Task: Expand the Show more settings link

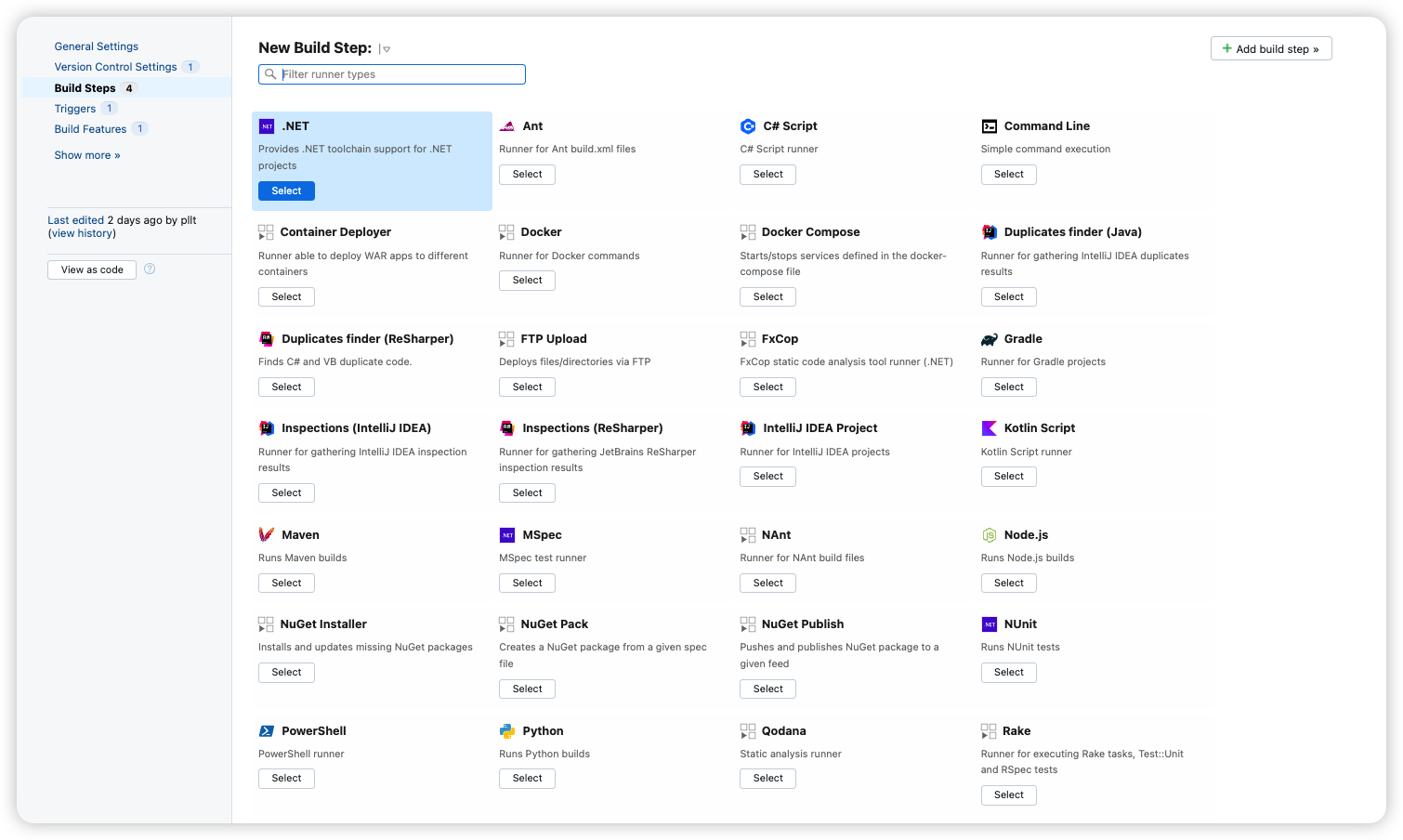Action: click(x=87, y=155)
